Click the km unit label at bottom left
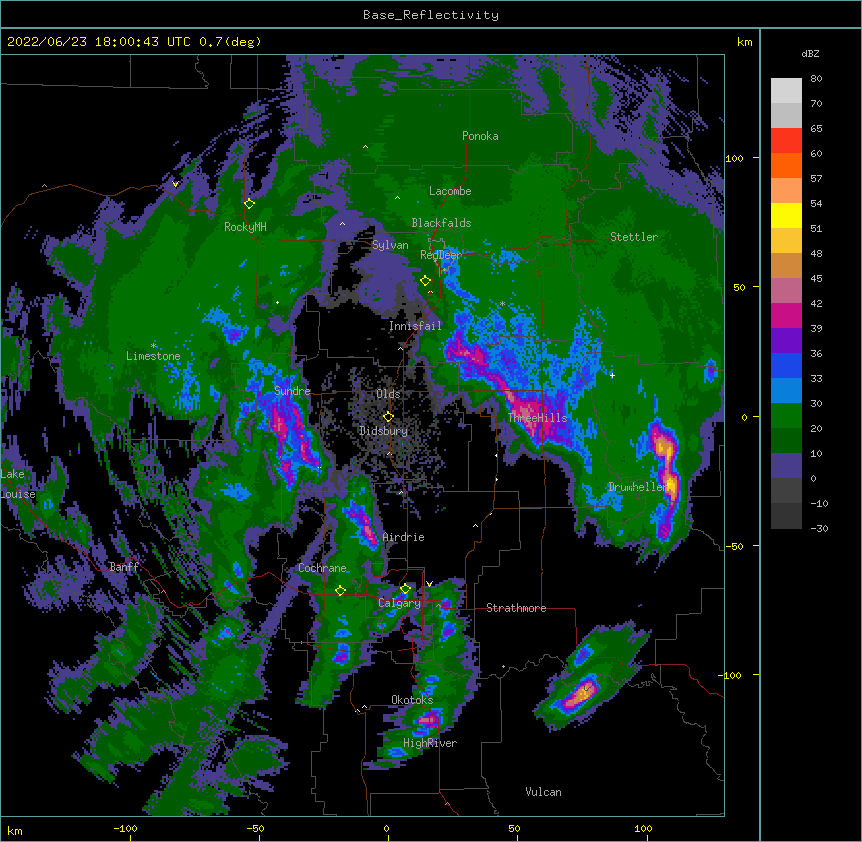This screenshot has width=862, height=842. coord(15,831)
